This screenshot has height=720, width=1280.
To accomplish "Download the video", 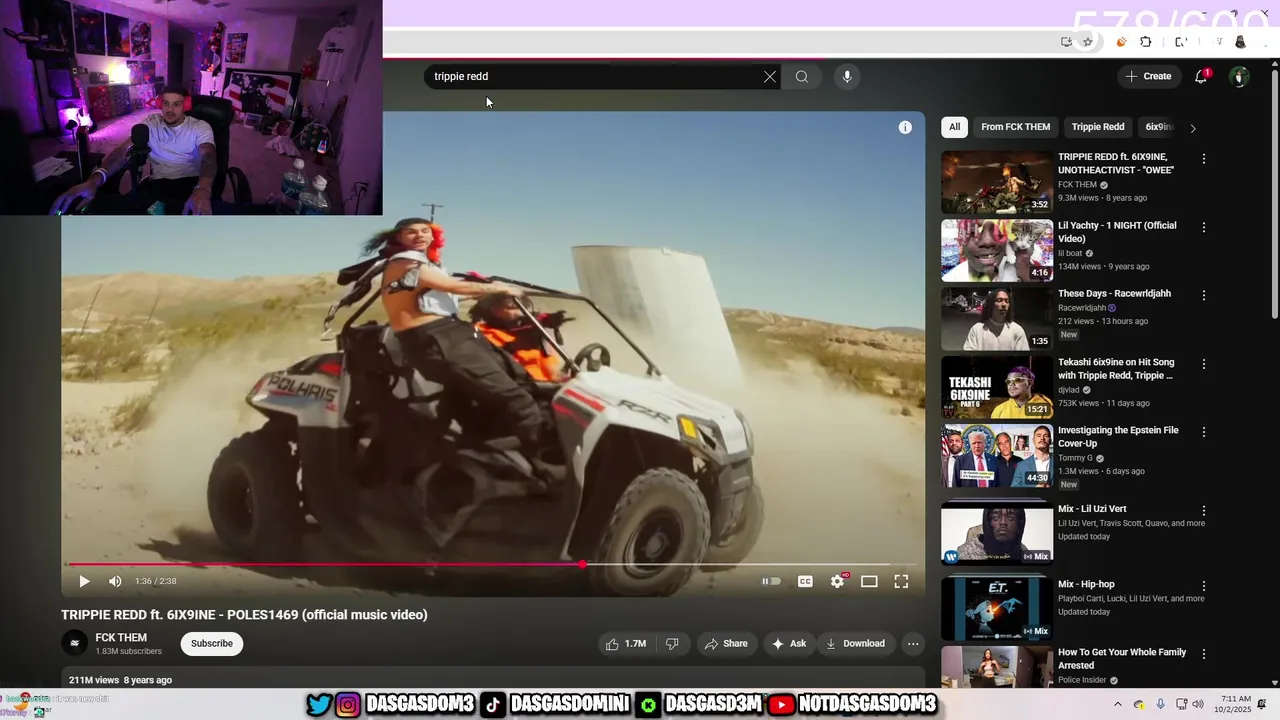I will [x=855, y=644].
